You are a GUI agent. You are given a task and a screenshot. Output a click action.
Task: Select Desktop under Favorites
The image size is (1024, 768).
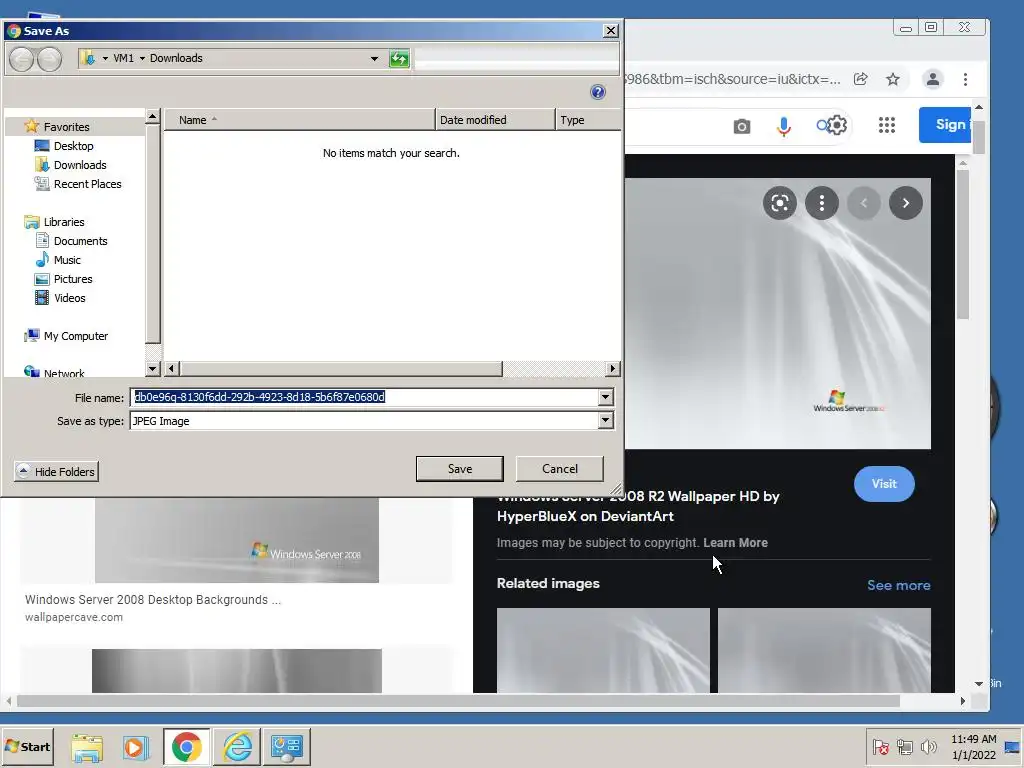73,146
